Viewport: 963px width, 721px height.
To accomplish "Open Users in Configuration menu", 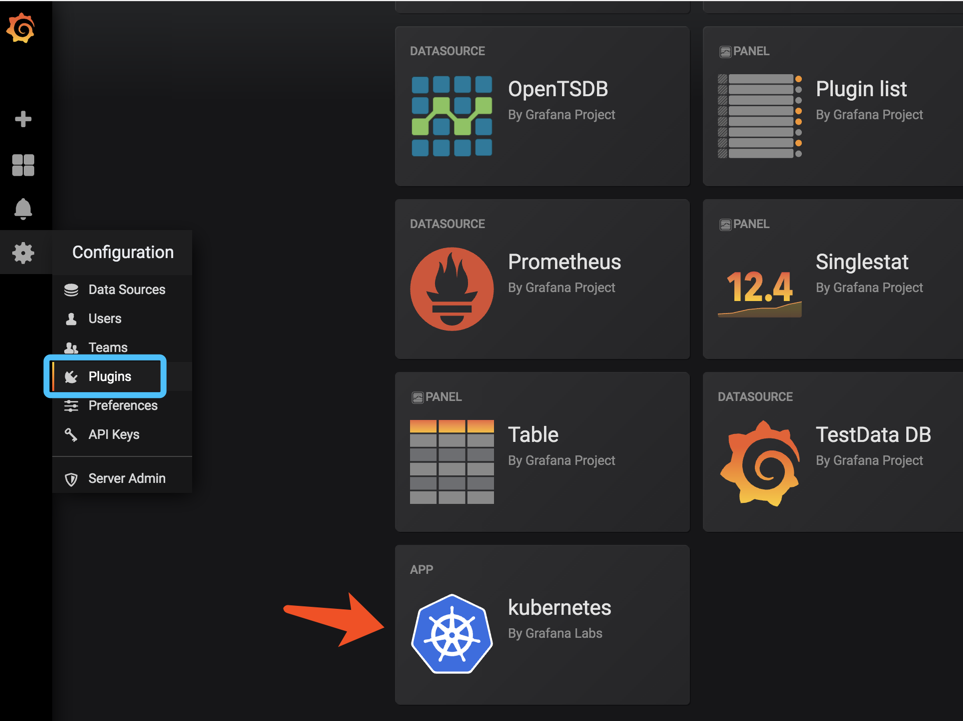I will click(x=105, y=318).
